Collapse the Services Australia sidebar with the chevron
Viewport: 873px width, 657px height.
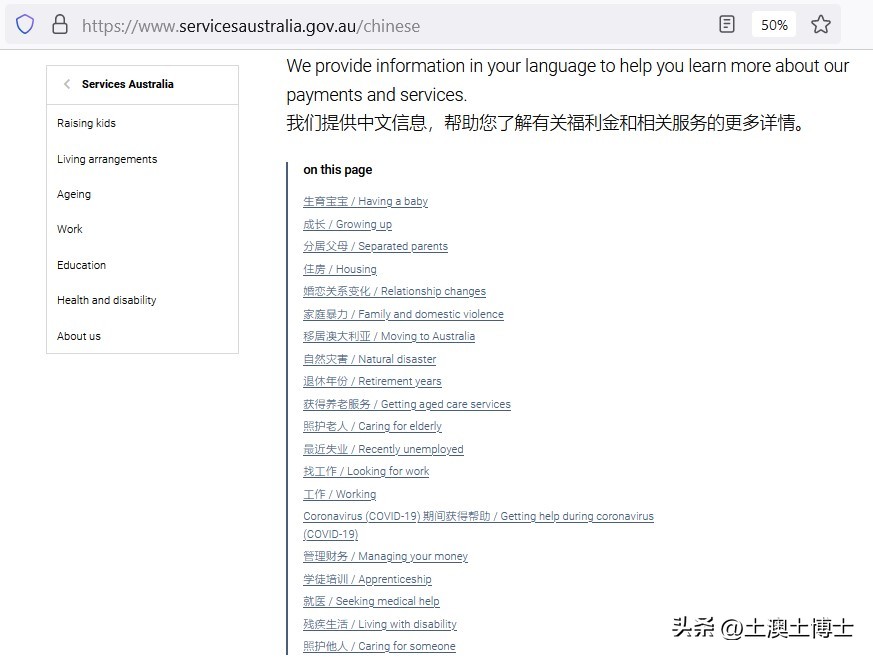[67, 84]
